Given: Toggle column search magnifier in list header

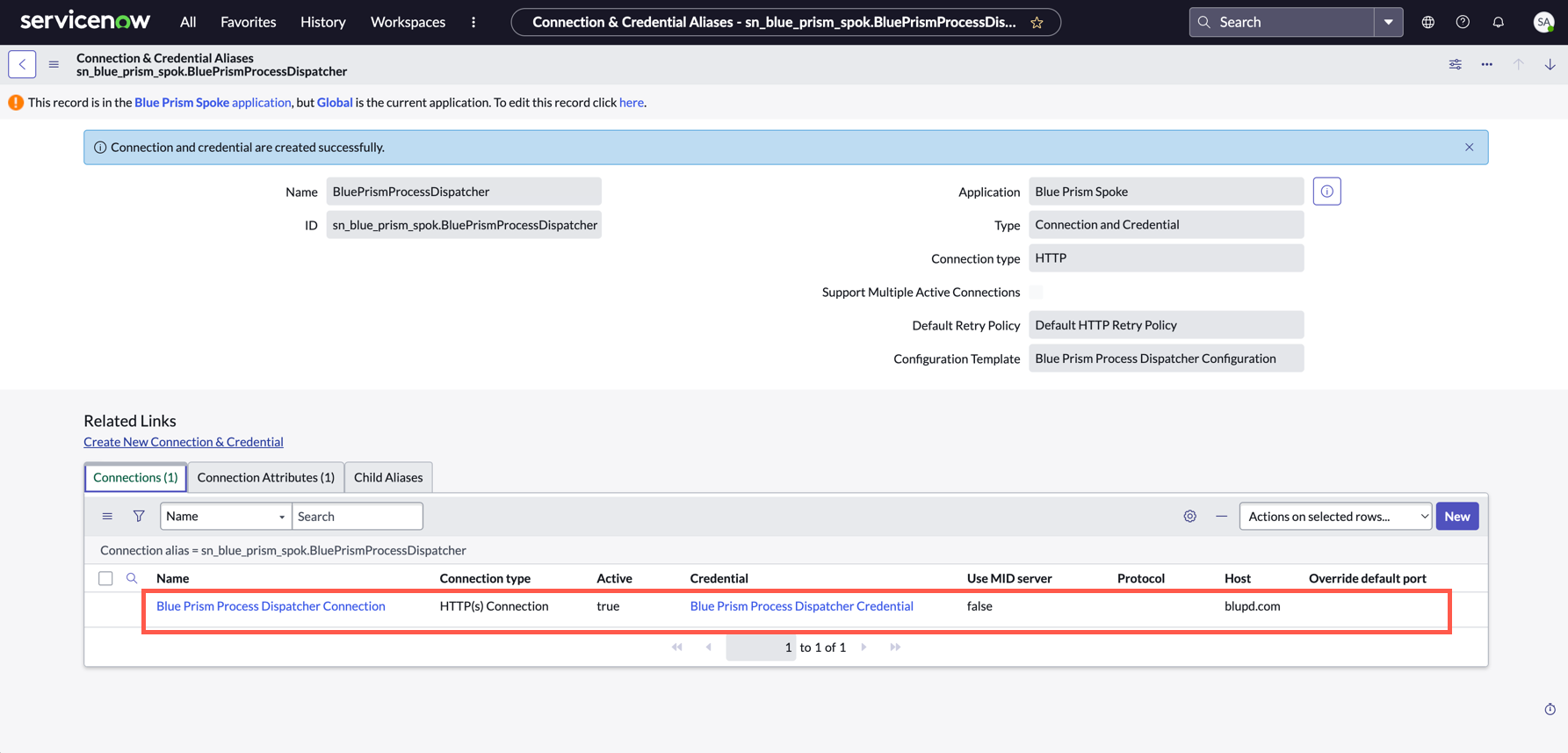Looking at the screenshot, I should (x=132, y=578).
